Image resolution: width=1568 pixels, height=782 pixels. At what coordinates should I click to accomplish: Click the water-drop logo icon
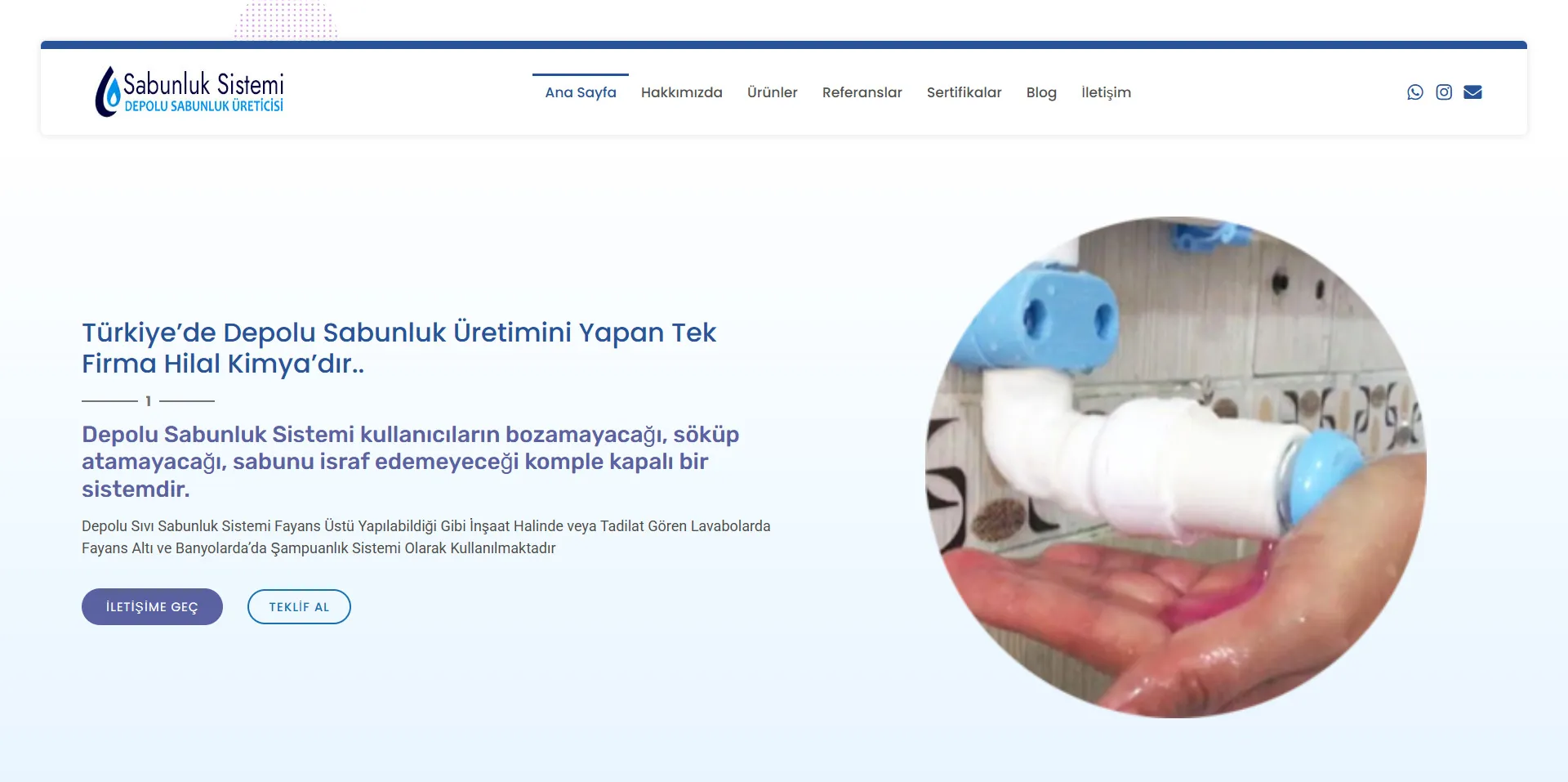(x=107, y=90)
